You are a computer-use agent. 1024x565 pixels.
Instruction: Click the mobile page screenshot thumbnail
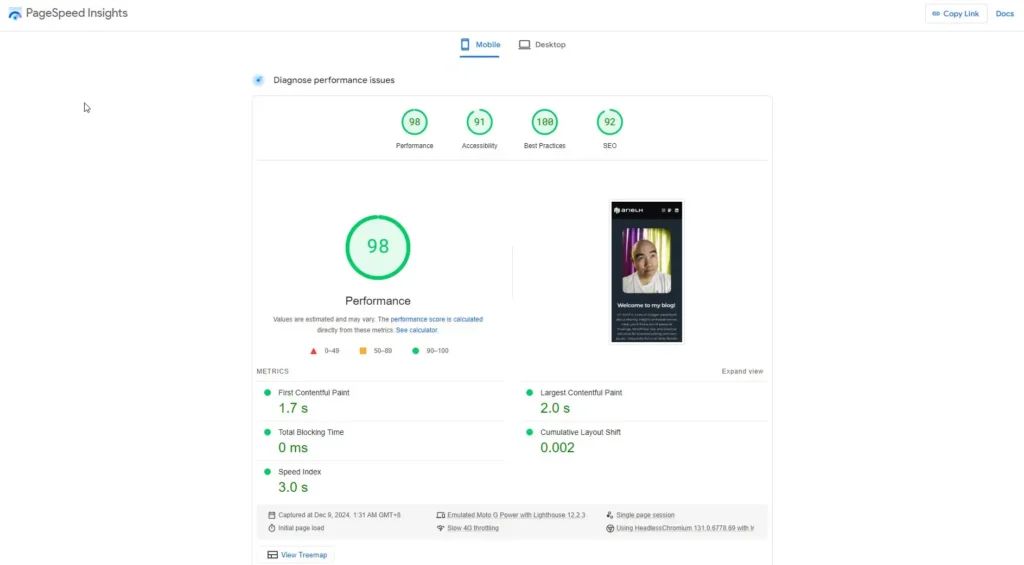[646, 272]
